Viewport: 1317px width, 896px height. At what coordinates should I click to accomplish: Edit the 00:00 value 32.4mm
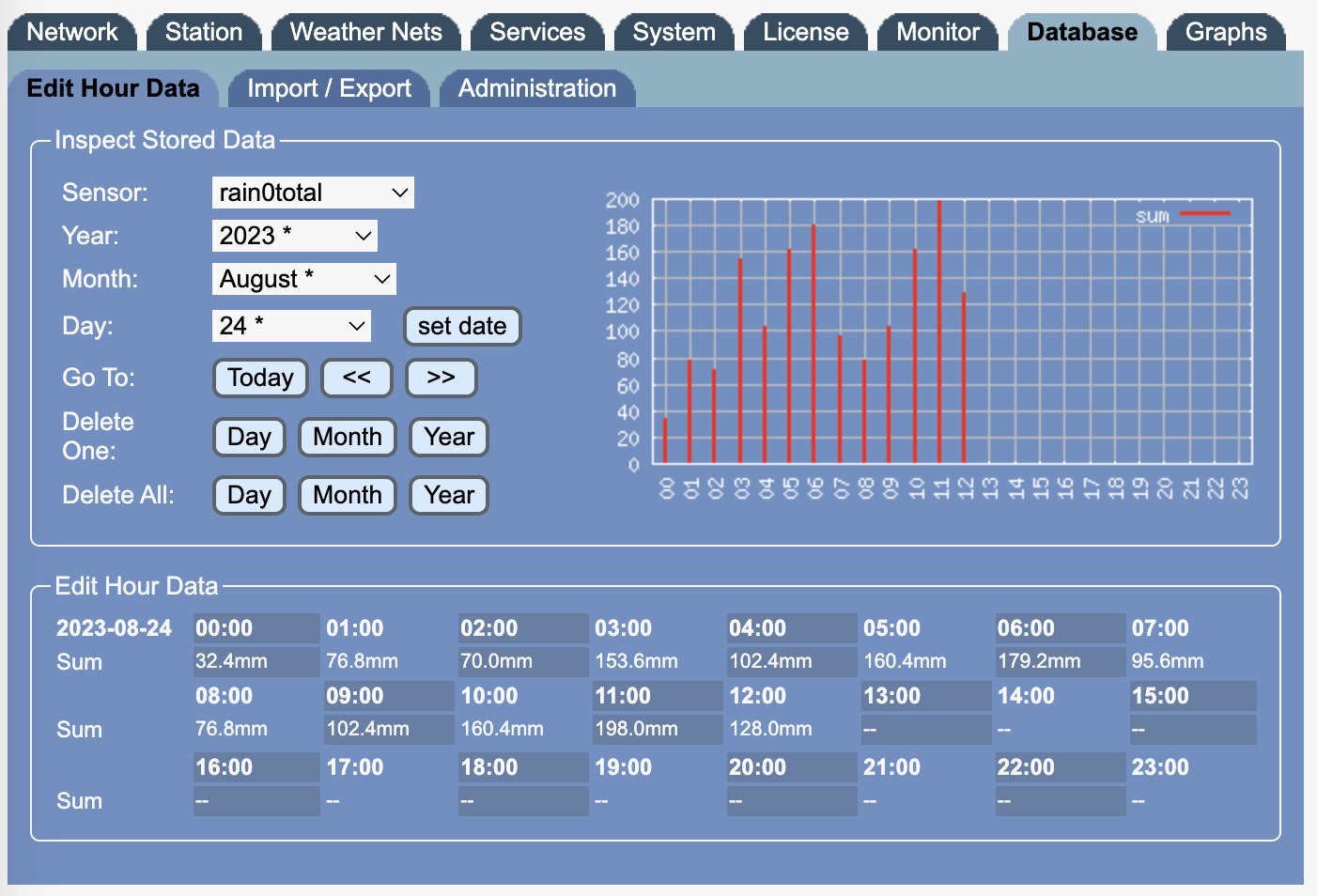256,661
